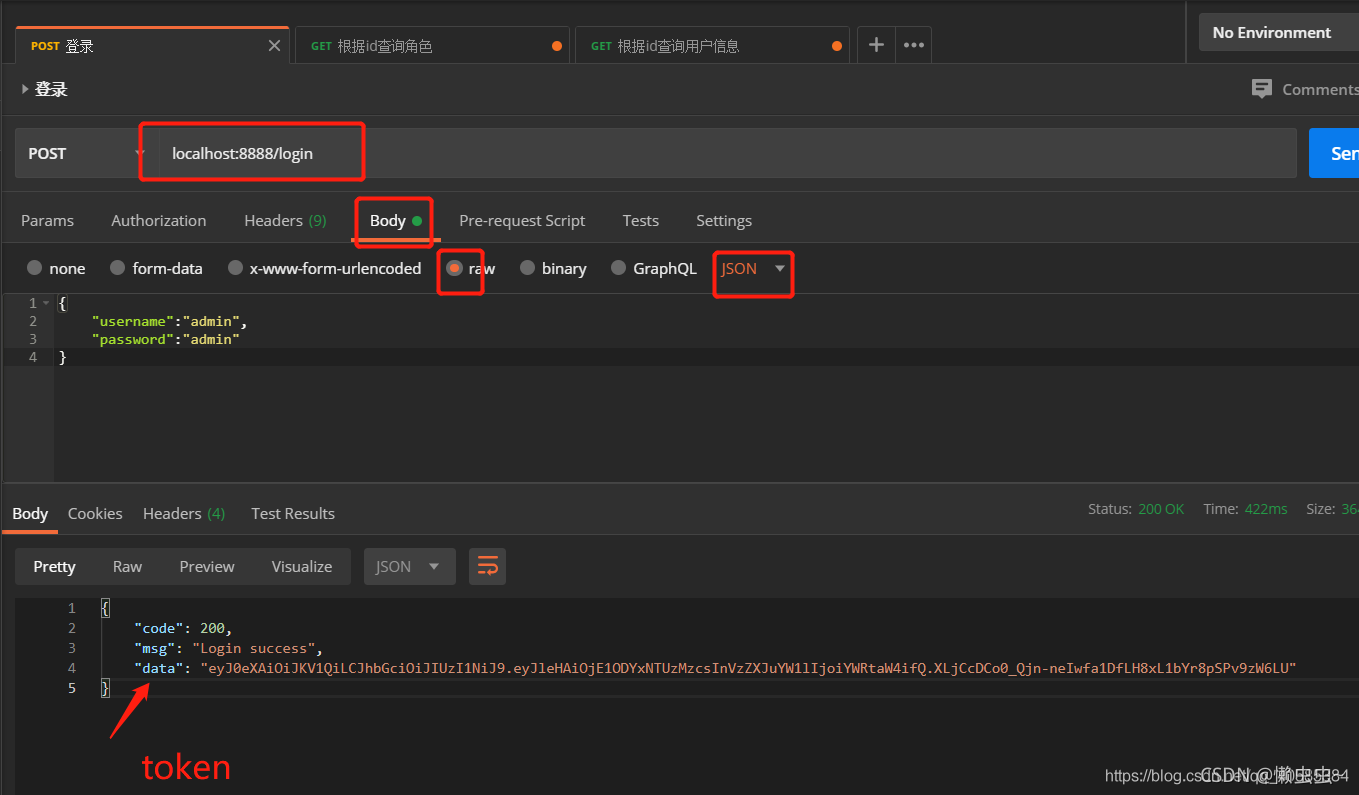1359x795 pixels.
Task: Open the Authorization tab
Action: pyautogui.click(x=159, y=220)
